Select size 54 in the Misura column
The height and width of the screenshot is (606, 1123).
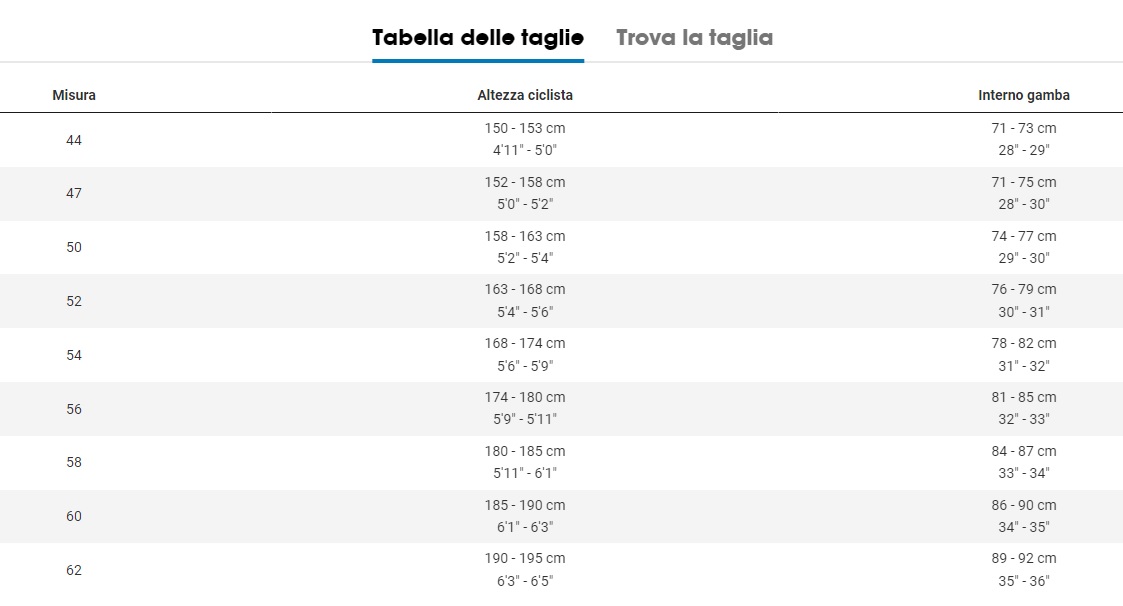(74, 355)
